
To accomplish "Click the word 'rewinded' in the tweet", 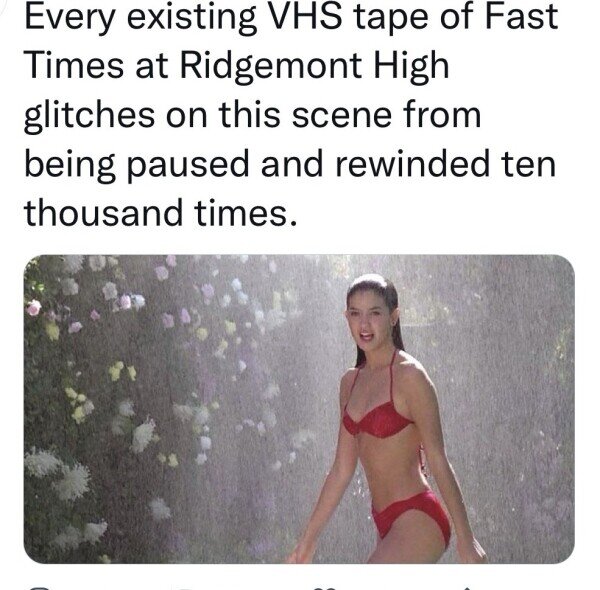I will point(412,165).
